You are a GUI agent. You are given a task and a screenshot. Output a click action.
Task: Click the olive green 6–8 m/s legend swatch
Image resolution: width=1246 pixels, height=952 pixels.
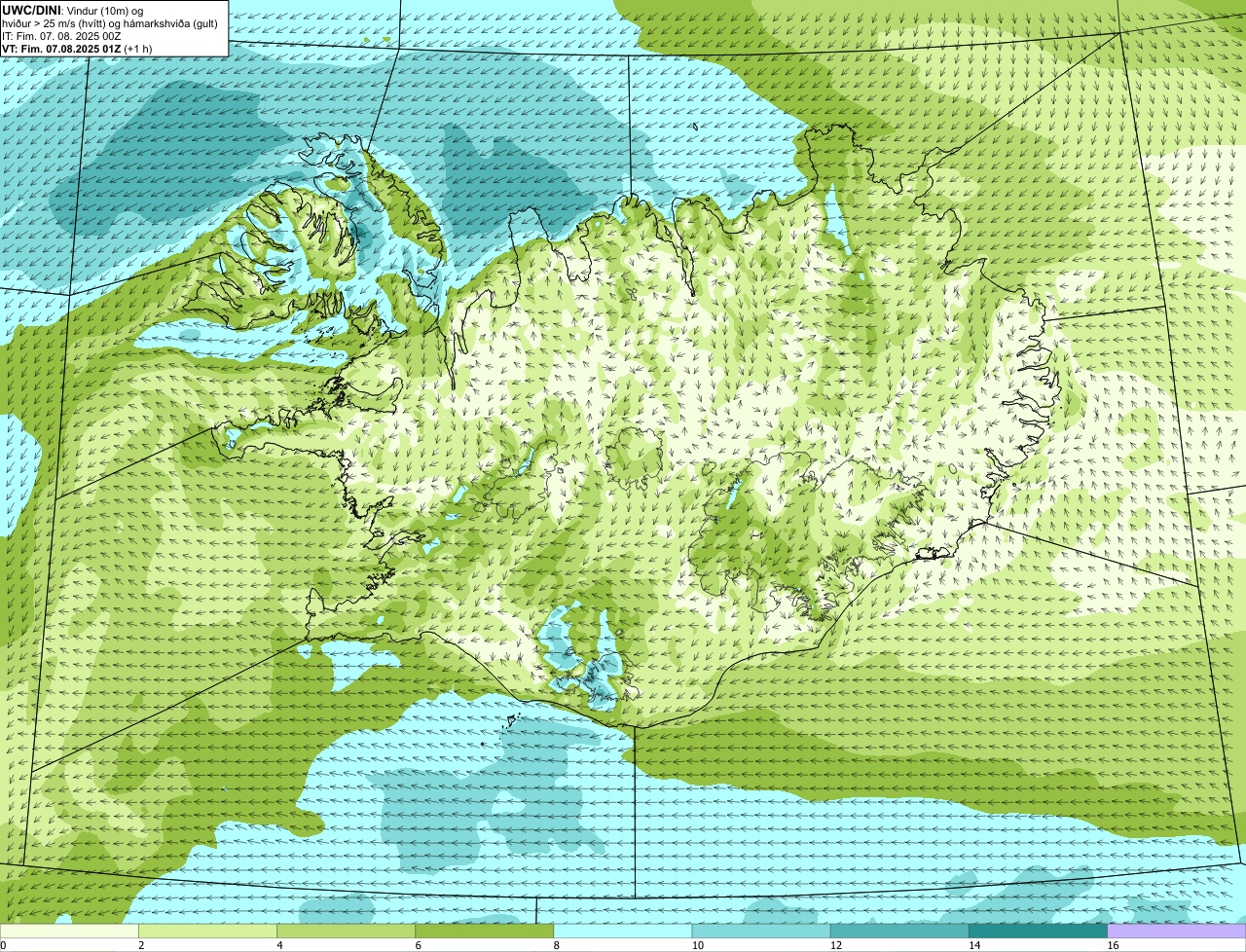click(484, 931)
